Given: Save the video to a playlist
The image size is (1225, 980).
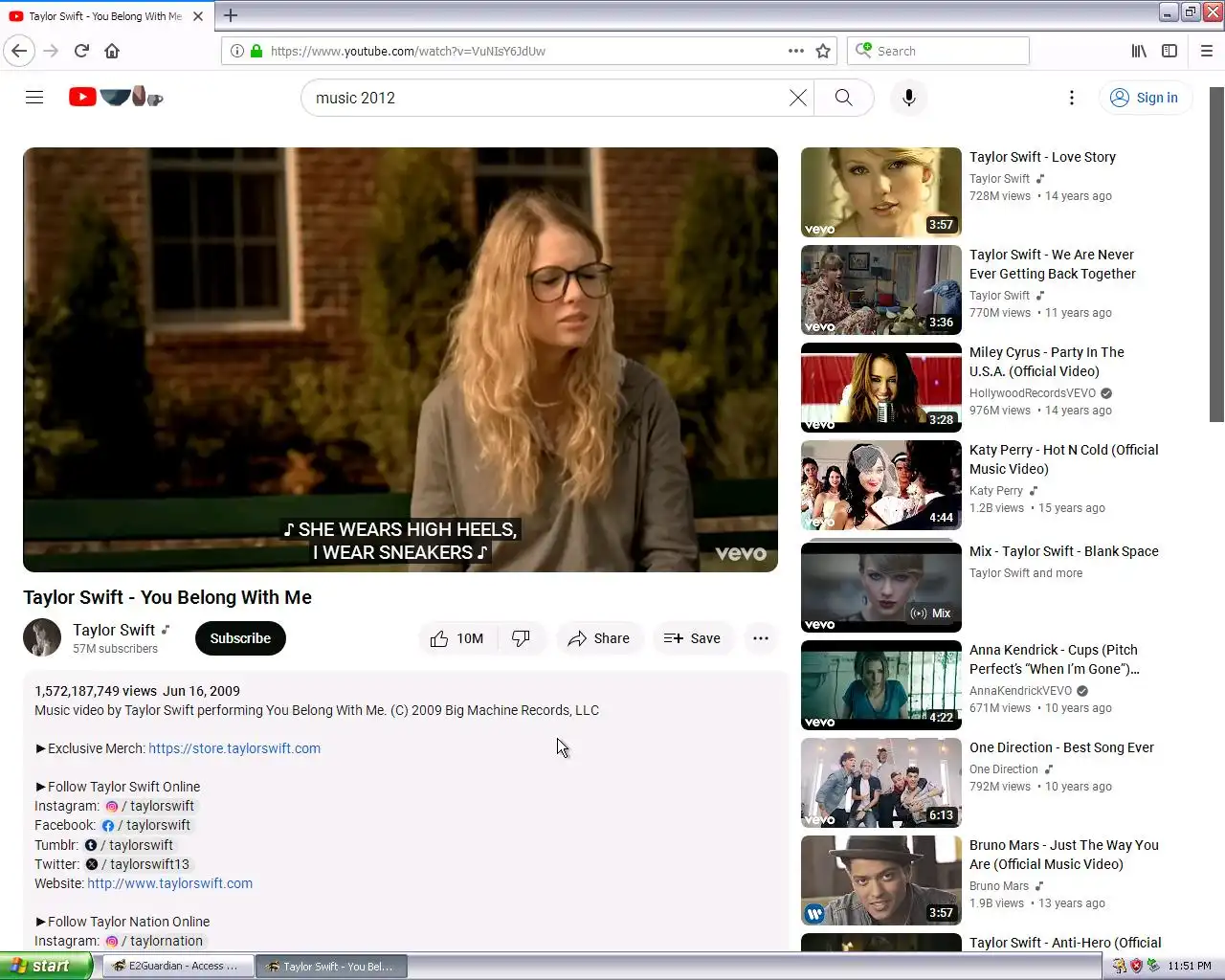Looking at the screenshot, I should tap(692, 638).
